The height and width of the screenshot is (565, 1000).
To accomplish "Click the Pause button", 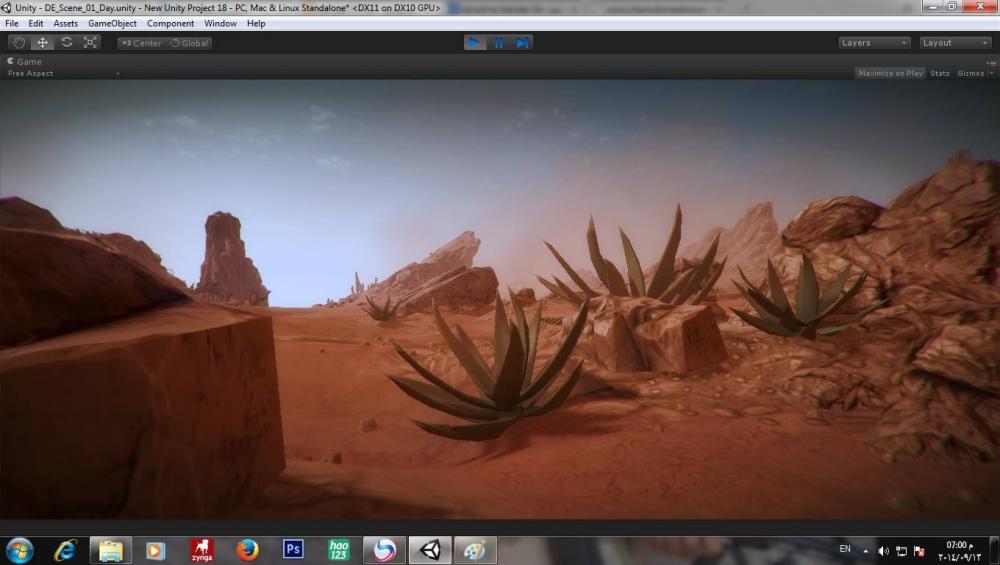I will pyautogui.click(x=498, y=43).
